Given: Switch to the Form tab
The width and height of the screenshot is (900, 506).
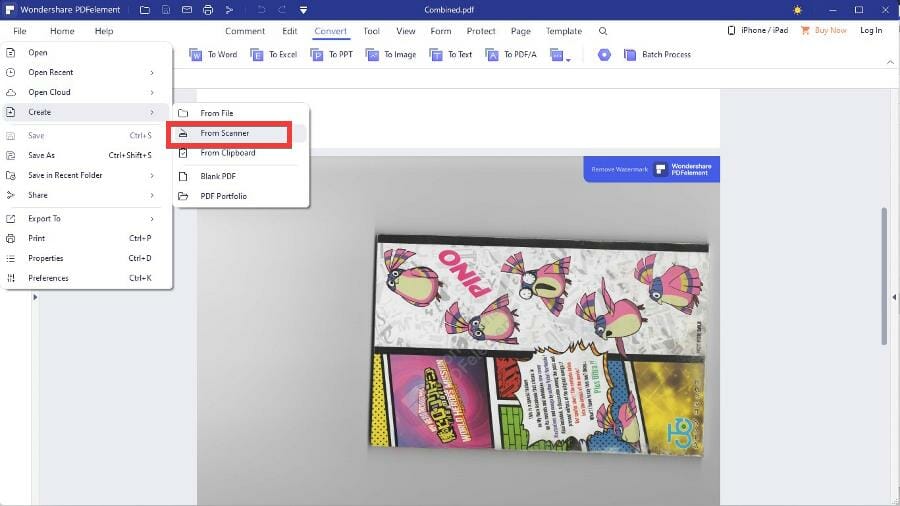Looking at the screenshot, I should (441, 31).
